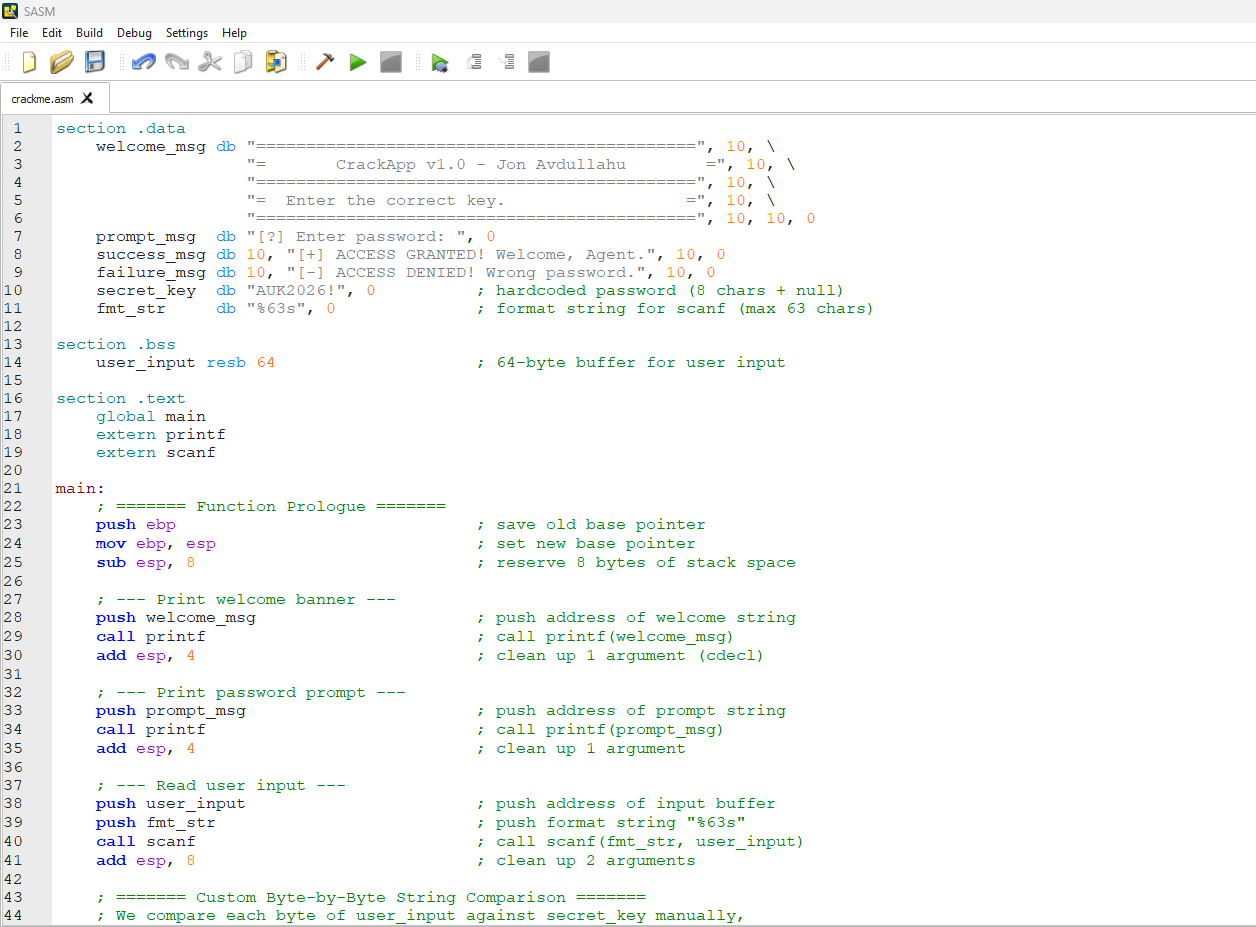Open a file using the folder icon
This screenshot has width=1256, height=927.
[62, 62]
